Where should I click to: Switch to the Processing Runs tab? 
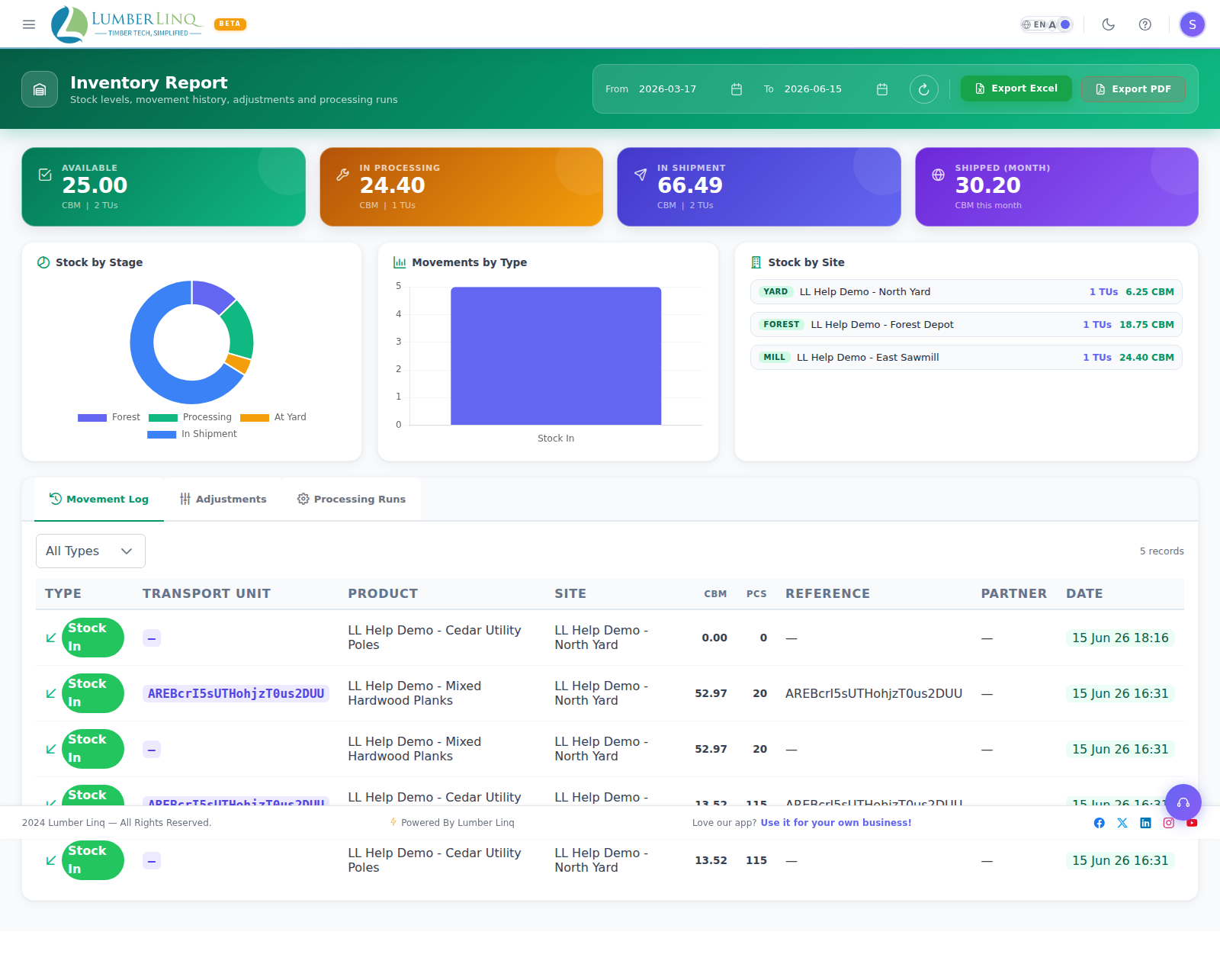[x=352, y=500]
